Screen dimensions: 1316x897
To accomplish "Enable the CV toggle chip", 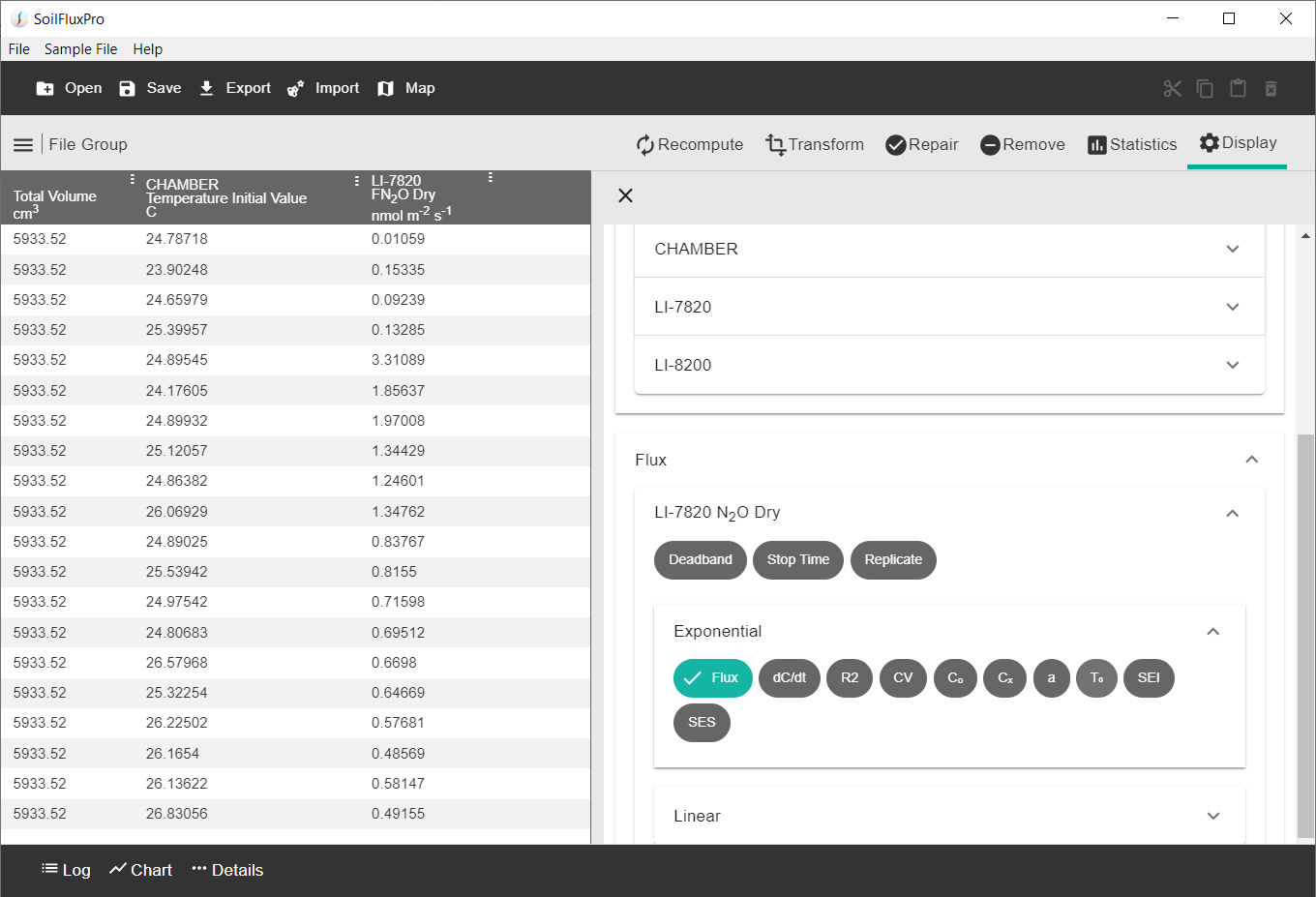I will pyautogui.click(x=903, y=677).
